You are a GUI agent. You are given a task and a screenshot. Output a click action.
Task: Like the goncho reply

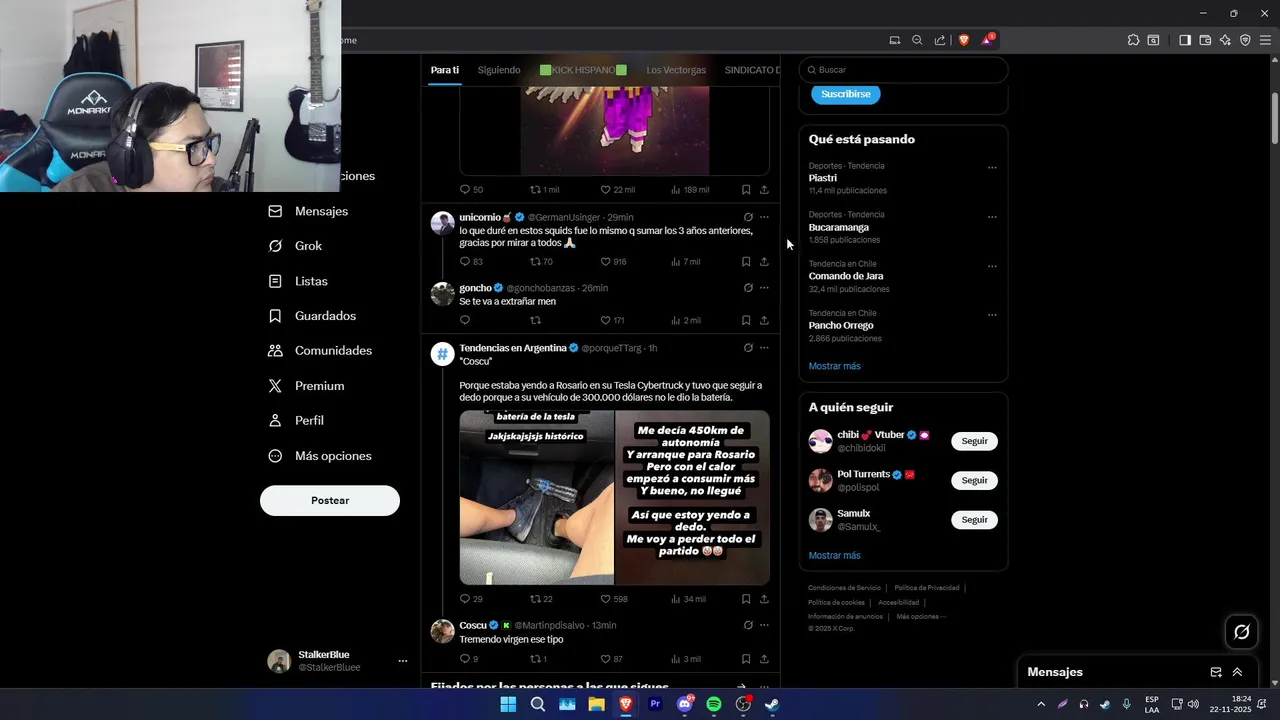(605, 321)
